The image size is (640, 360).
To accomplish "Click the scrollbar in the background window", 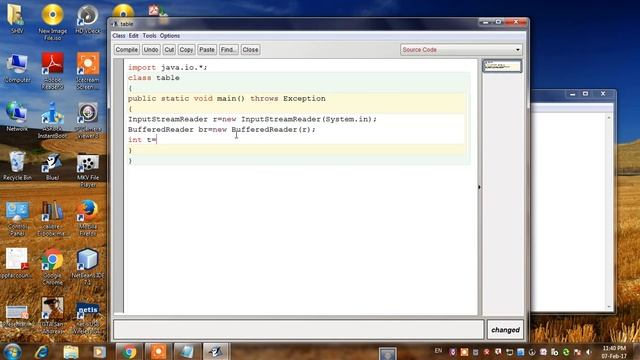I will tap(609, 212).
